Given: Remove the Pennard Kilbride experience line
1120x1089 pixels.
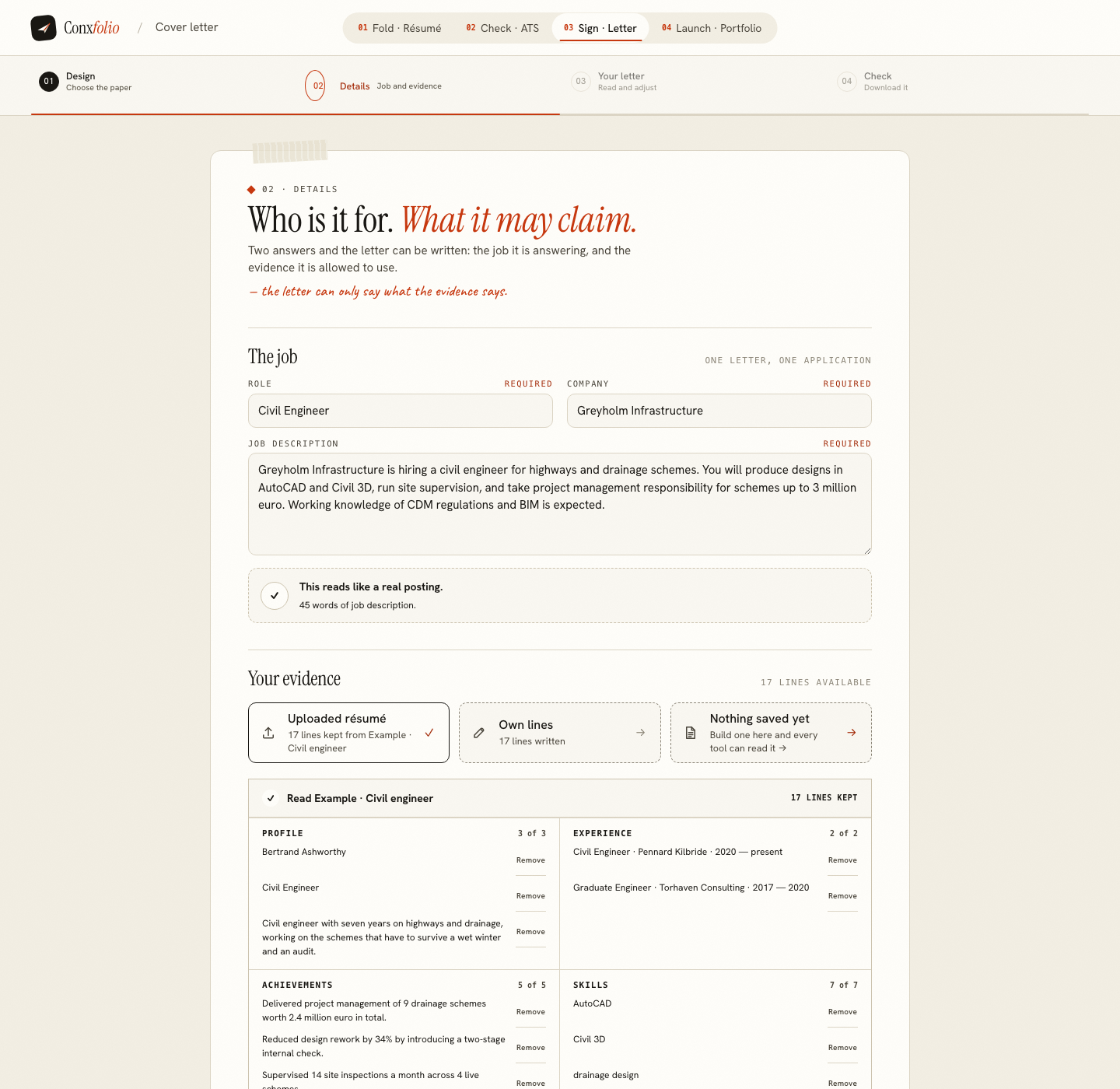Looking at the screenshot, I should pyautogui.click(x=842, y=860).
